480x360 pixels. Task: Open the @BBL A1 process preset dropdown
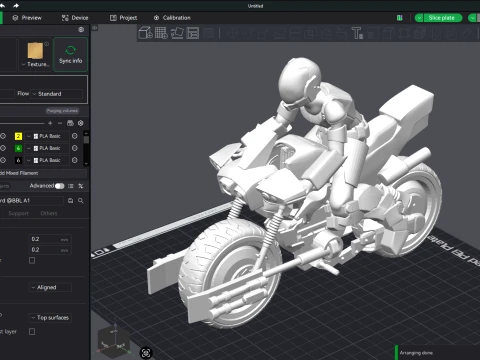click(32, 201)
